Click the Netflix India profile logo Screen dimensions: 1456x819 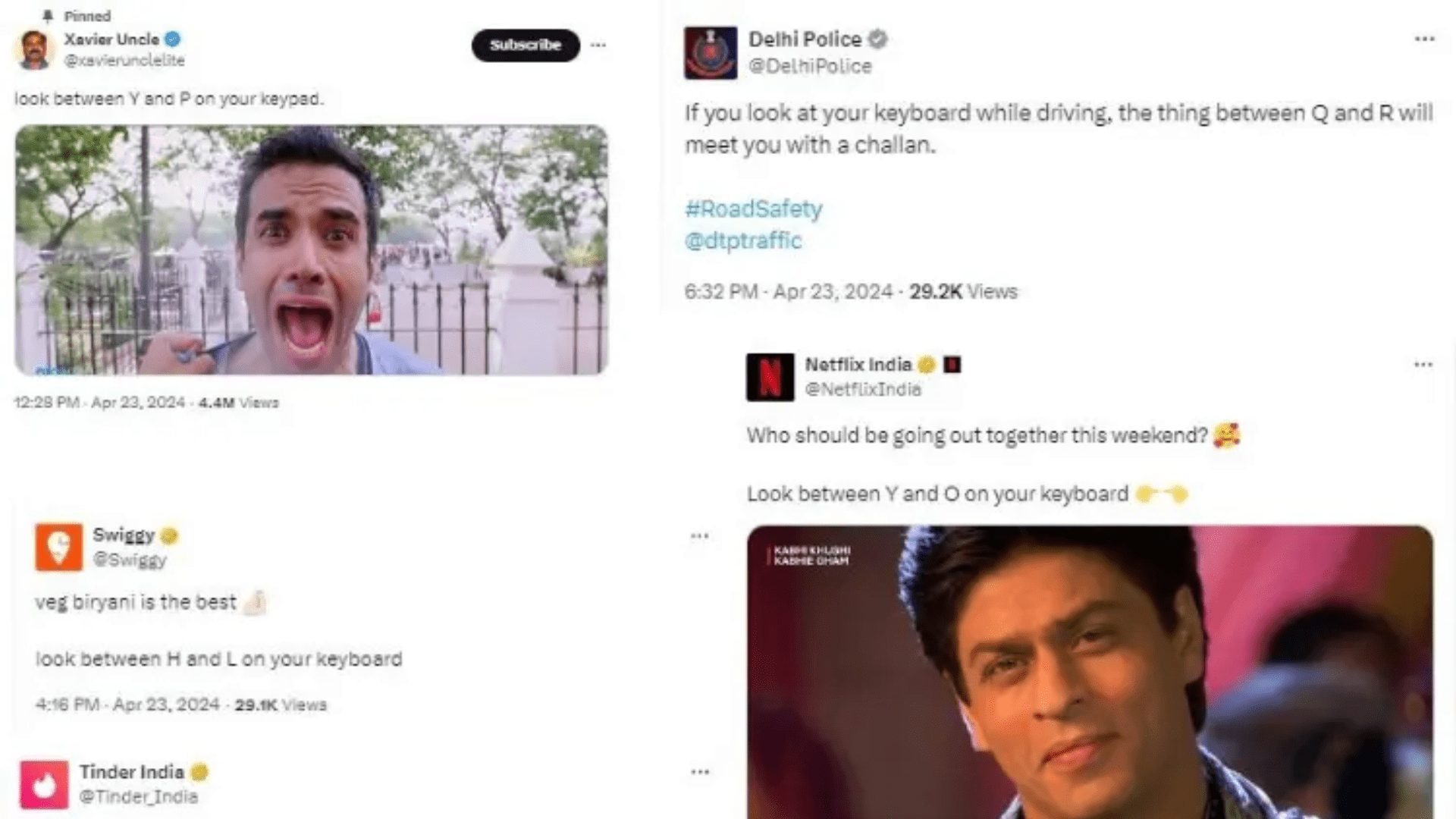pyautogui.click(x=770, y=377)
